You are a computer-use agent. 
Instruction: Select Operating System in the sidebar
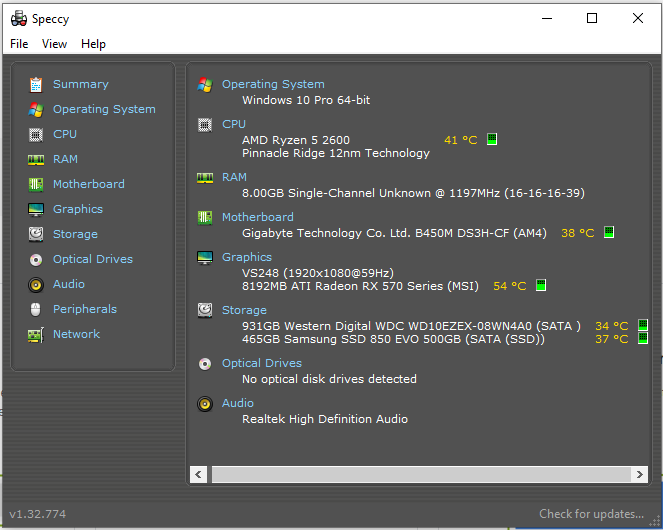pyautogui.click(x=104, y=109)
